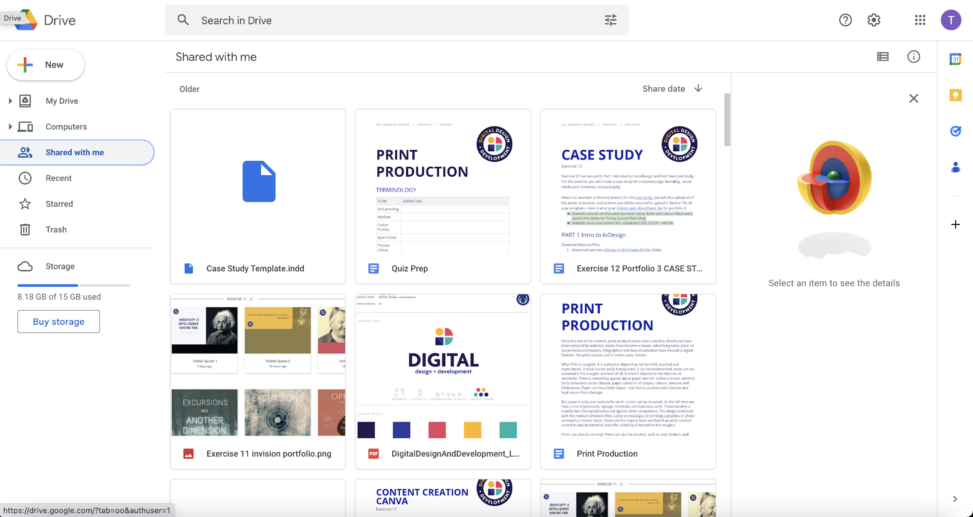973x517 pixels.
Task: Open the Help question mark menu
Action: (845, 20)
